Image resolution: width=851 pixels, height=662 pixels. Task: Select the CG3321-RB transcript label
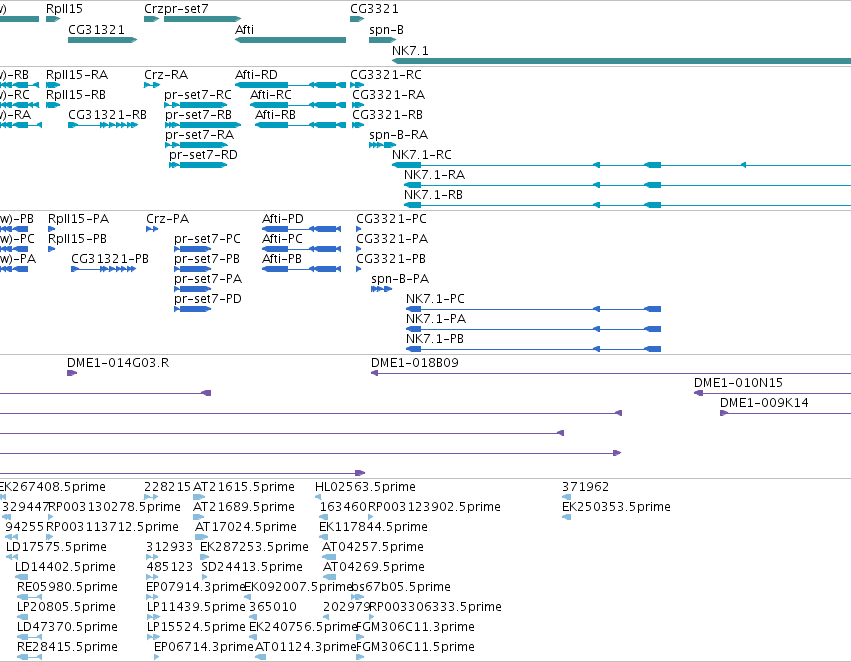388,114
